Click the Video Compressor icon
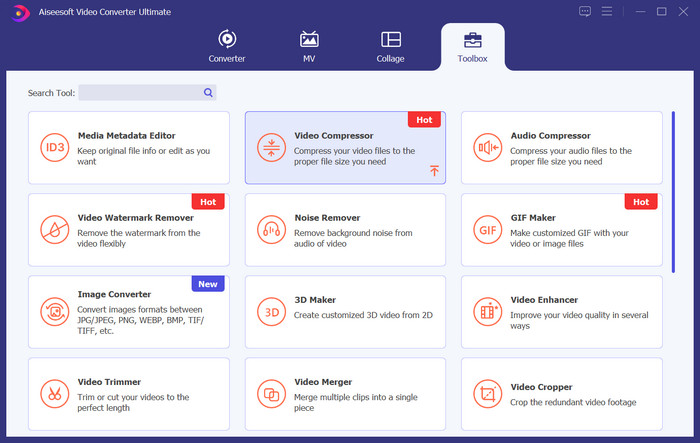Image resolution: width=700 pixels, height=443 pixels. (x=271, y=147)
